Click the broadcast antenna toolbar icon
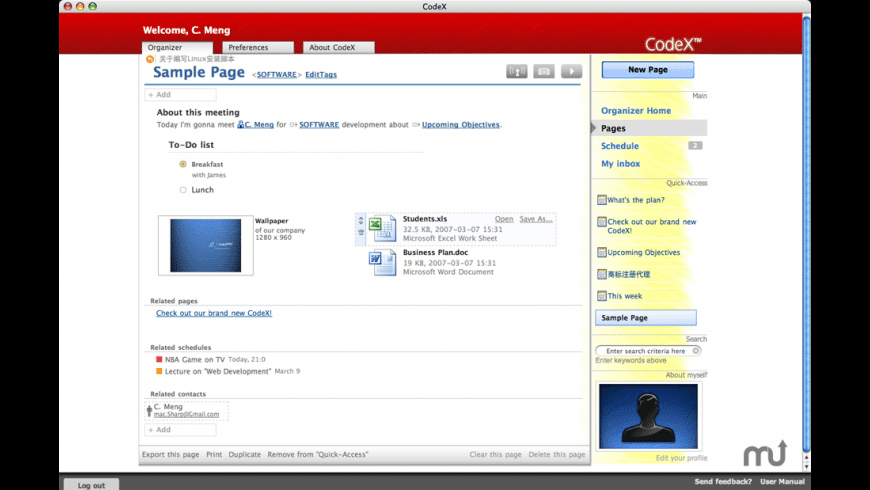The width and height of the screenshot is (870, 490). click(x=517, y=72)
